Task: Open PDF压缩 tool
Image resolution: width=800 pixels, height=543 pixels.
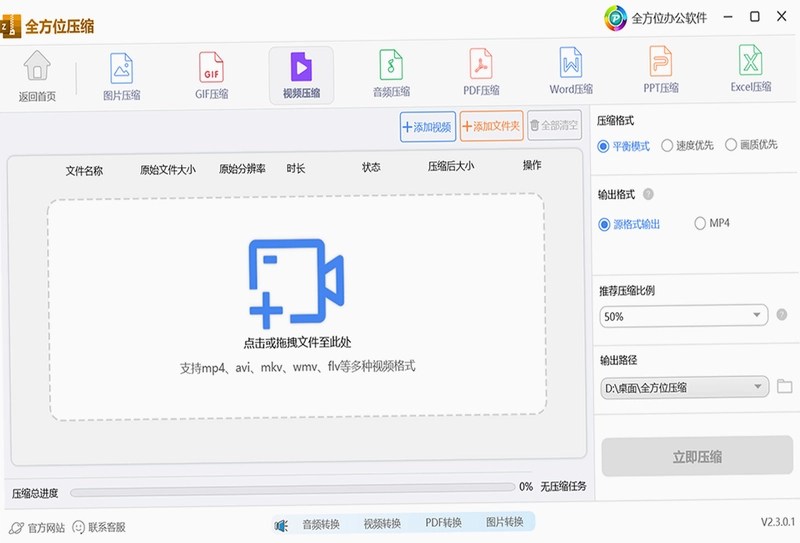Action: [481, 72]
